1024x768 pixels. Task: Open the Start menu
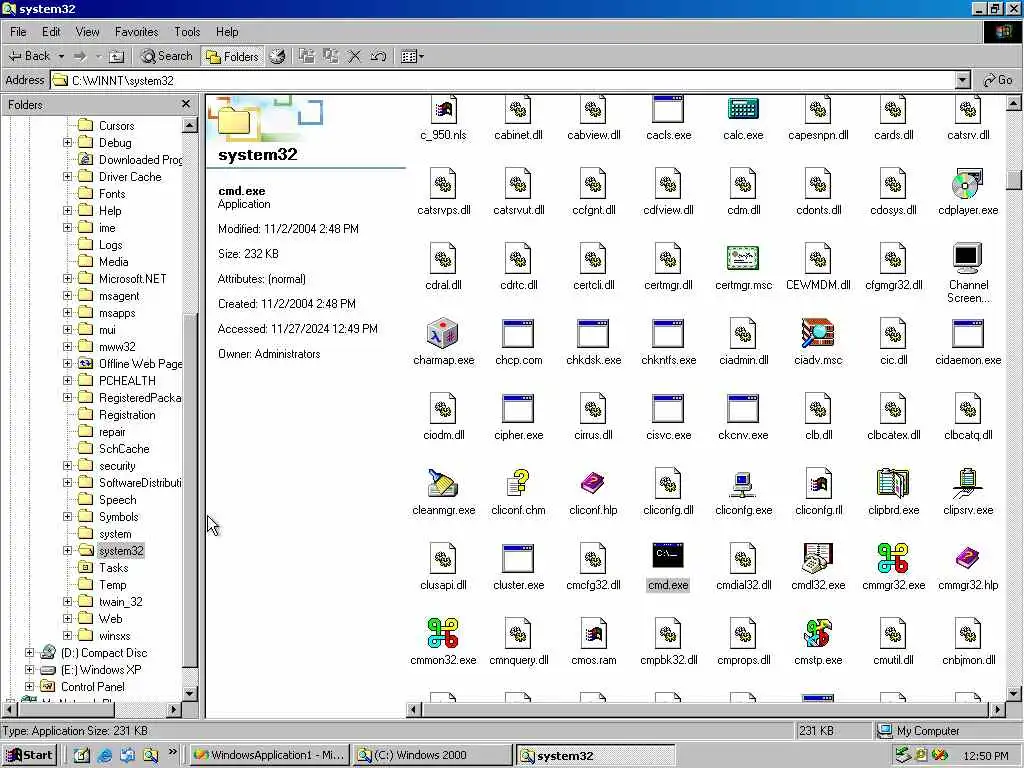[x=29, y=755]
